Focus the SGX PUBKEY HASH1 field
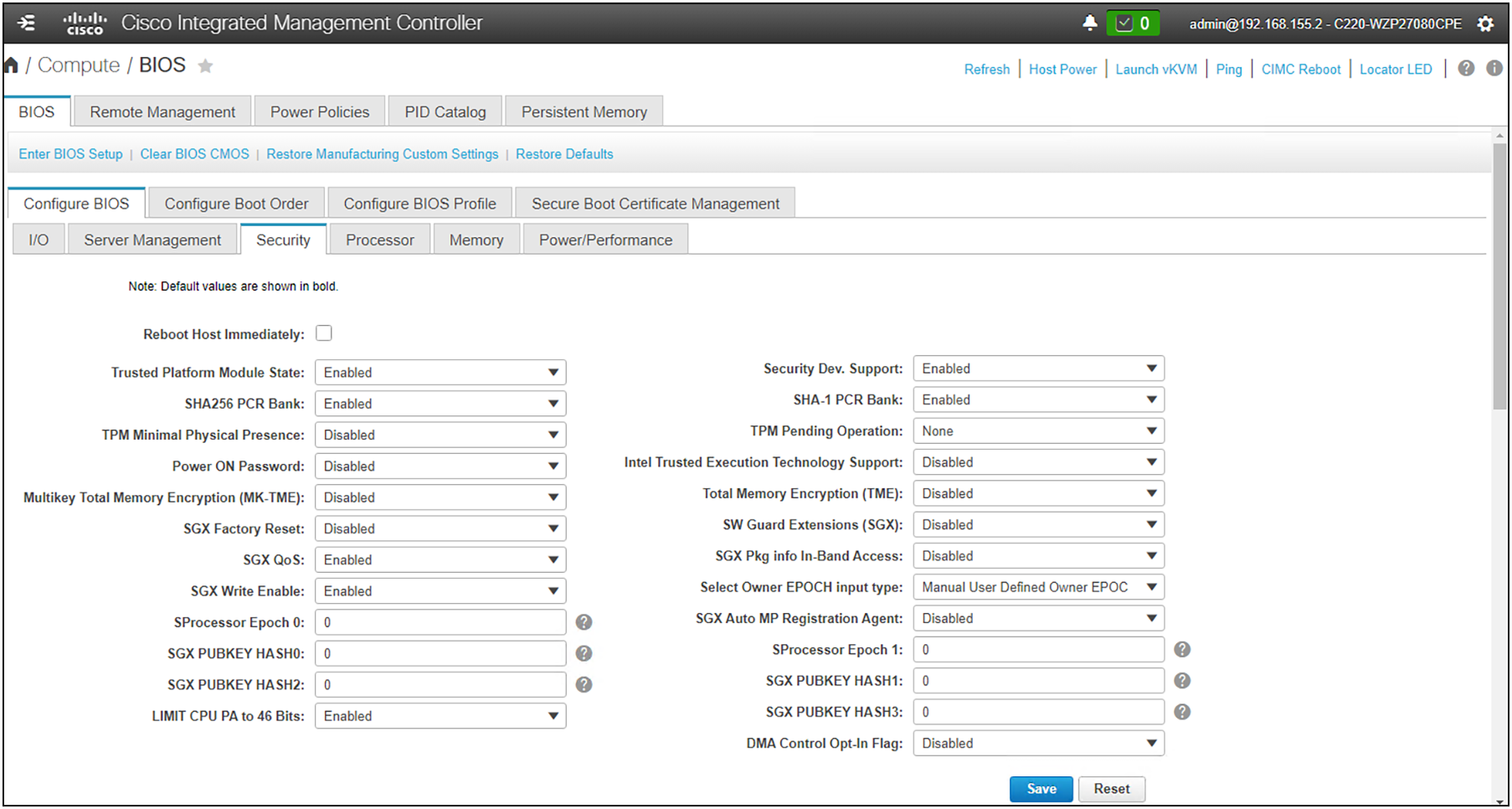Screen dimensions: 1512x809 (1039, 681)
